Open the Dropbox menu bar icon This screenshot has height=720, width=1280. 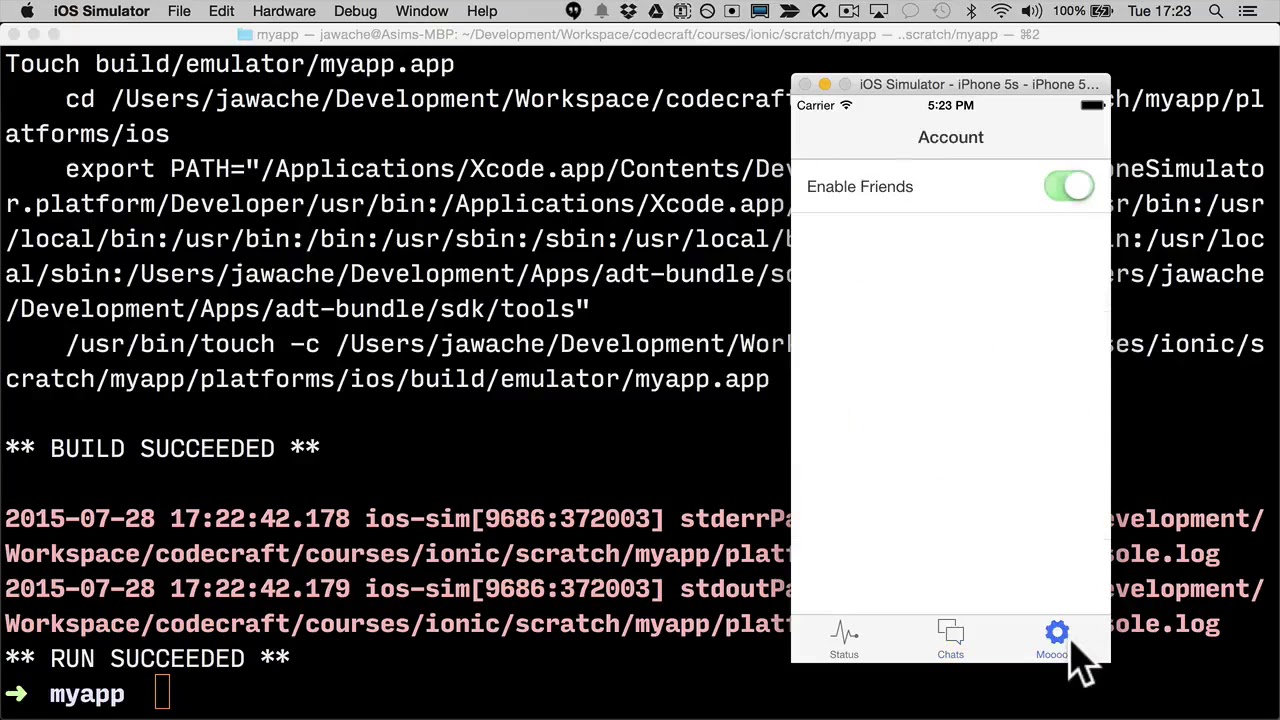click(628, 11)
